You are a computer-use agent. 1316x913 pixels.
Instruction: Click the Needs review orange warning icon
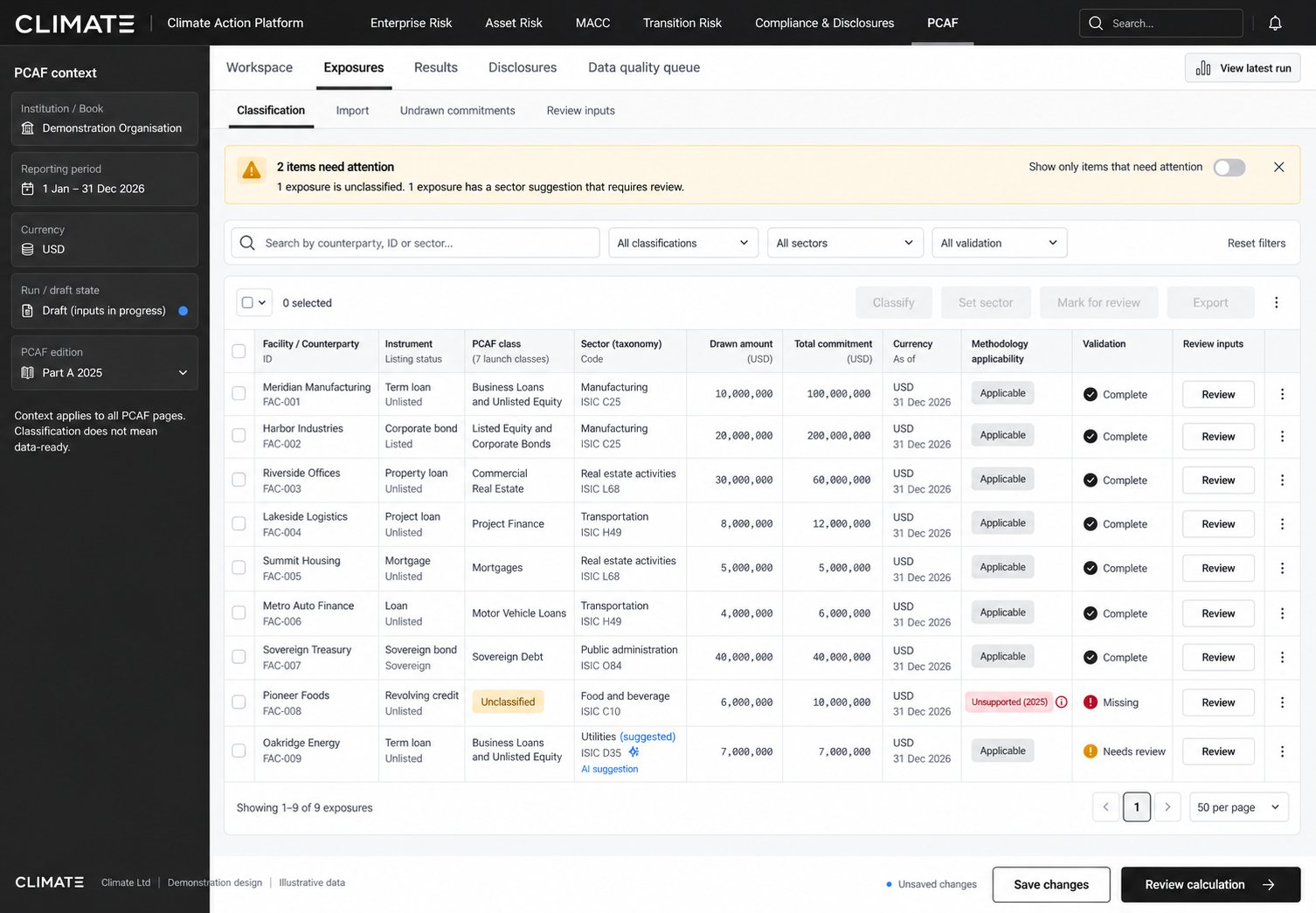tap(1091, 750)
